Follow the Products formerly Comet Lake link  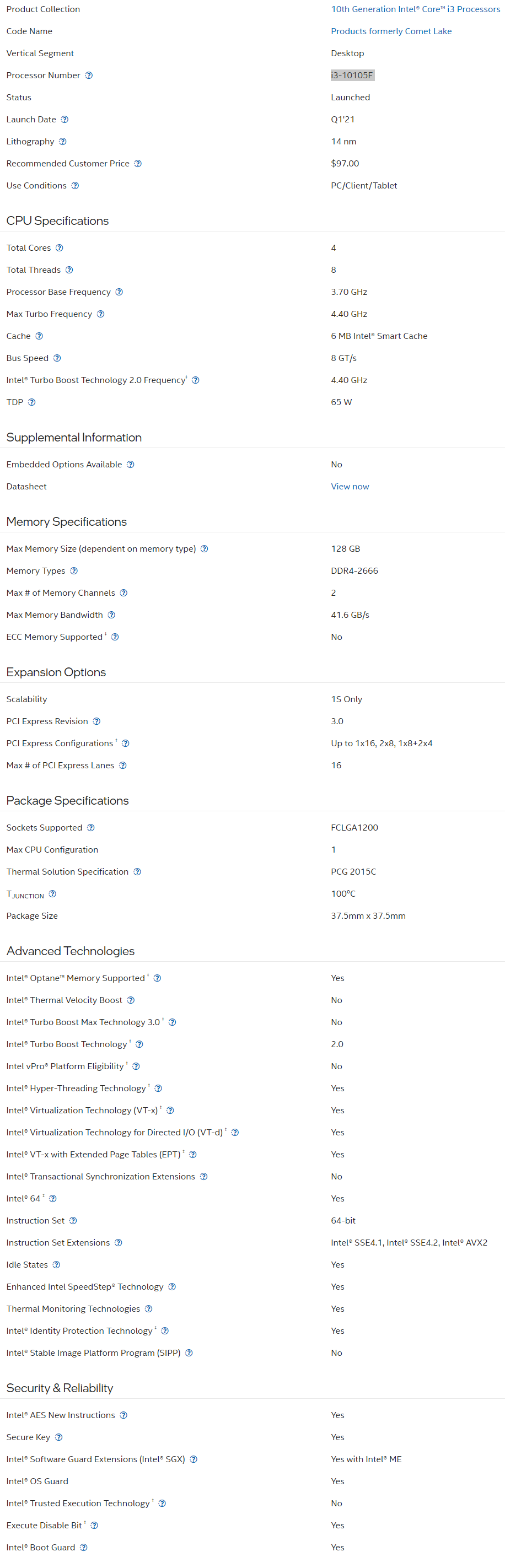391,31
